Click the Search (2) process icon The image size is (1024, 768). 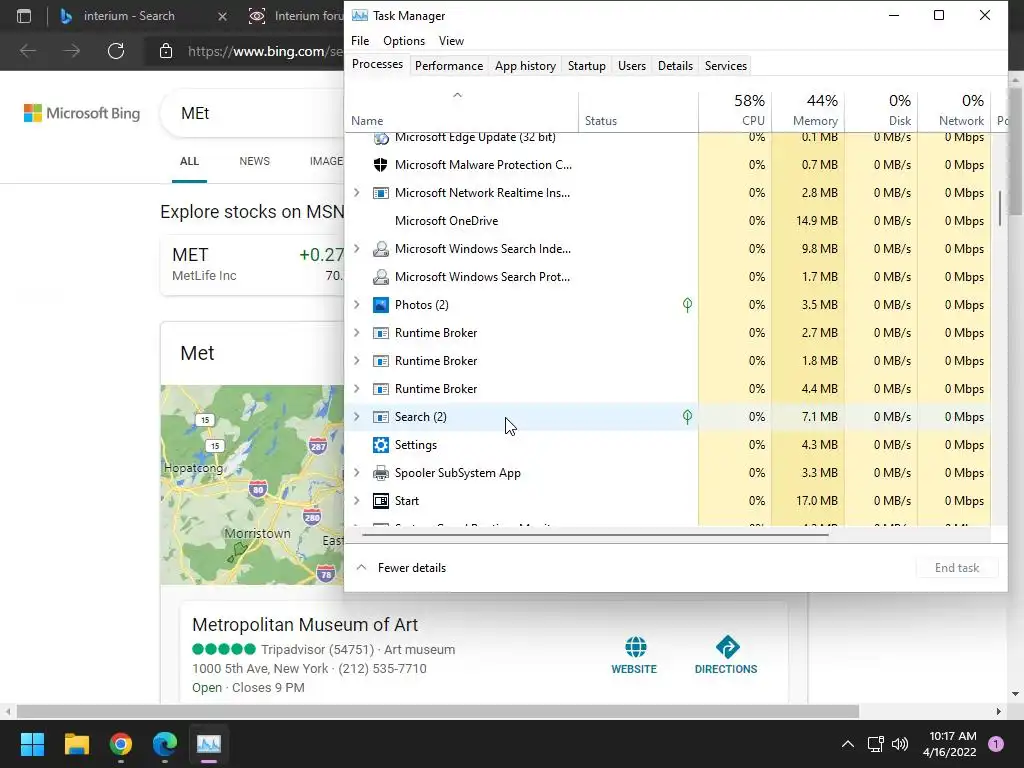pos(380,417)
